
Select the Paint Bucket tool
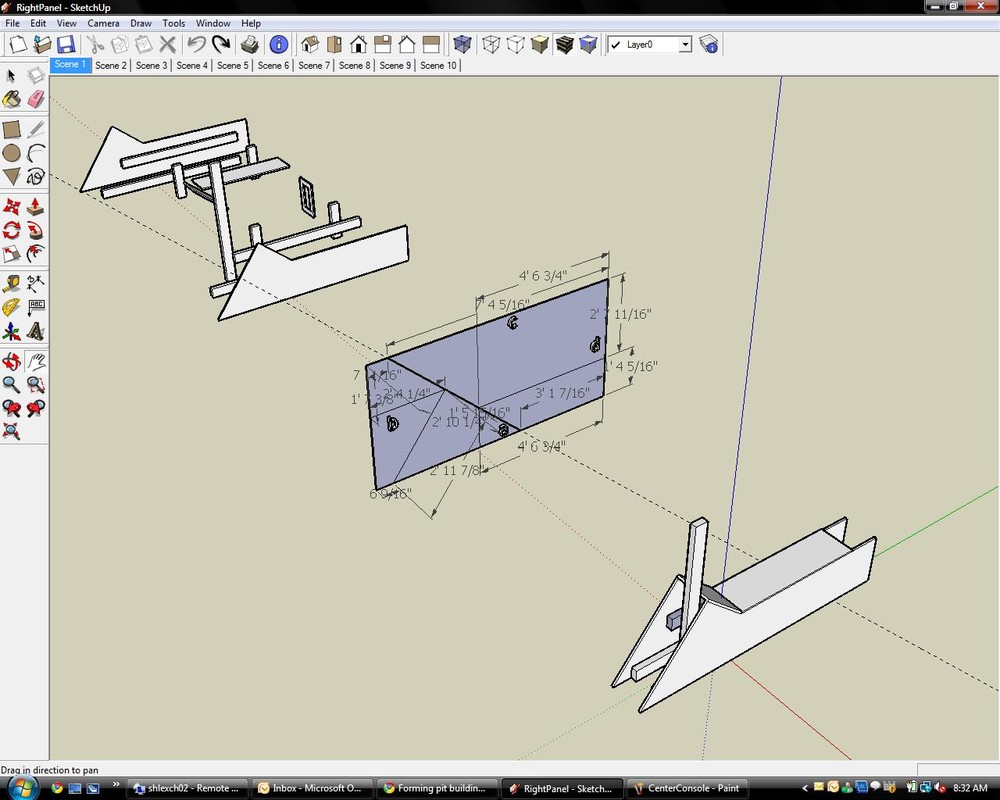click(12, 99)
